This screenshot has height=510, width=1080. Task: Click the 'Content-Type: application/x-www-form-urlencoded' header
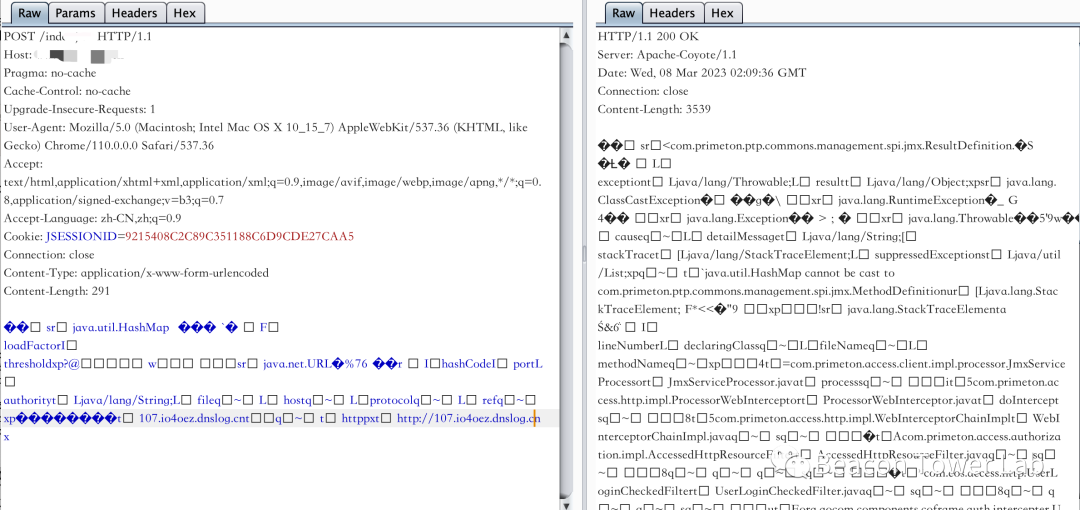136,273
